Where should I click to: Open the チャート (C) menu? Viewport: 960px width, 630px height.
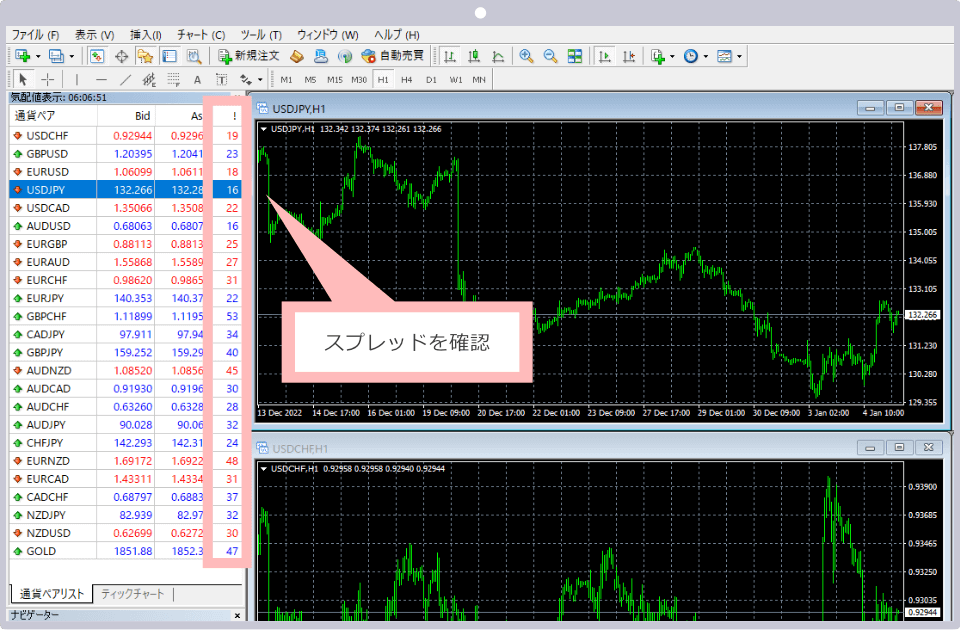pyautogui.click(x=200, y=34)
